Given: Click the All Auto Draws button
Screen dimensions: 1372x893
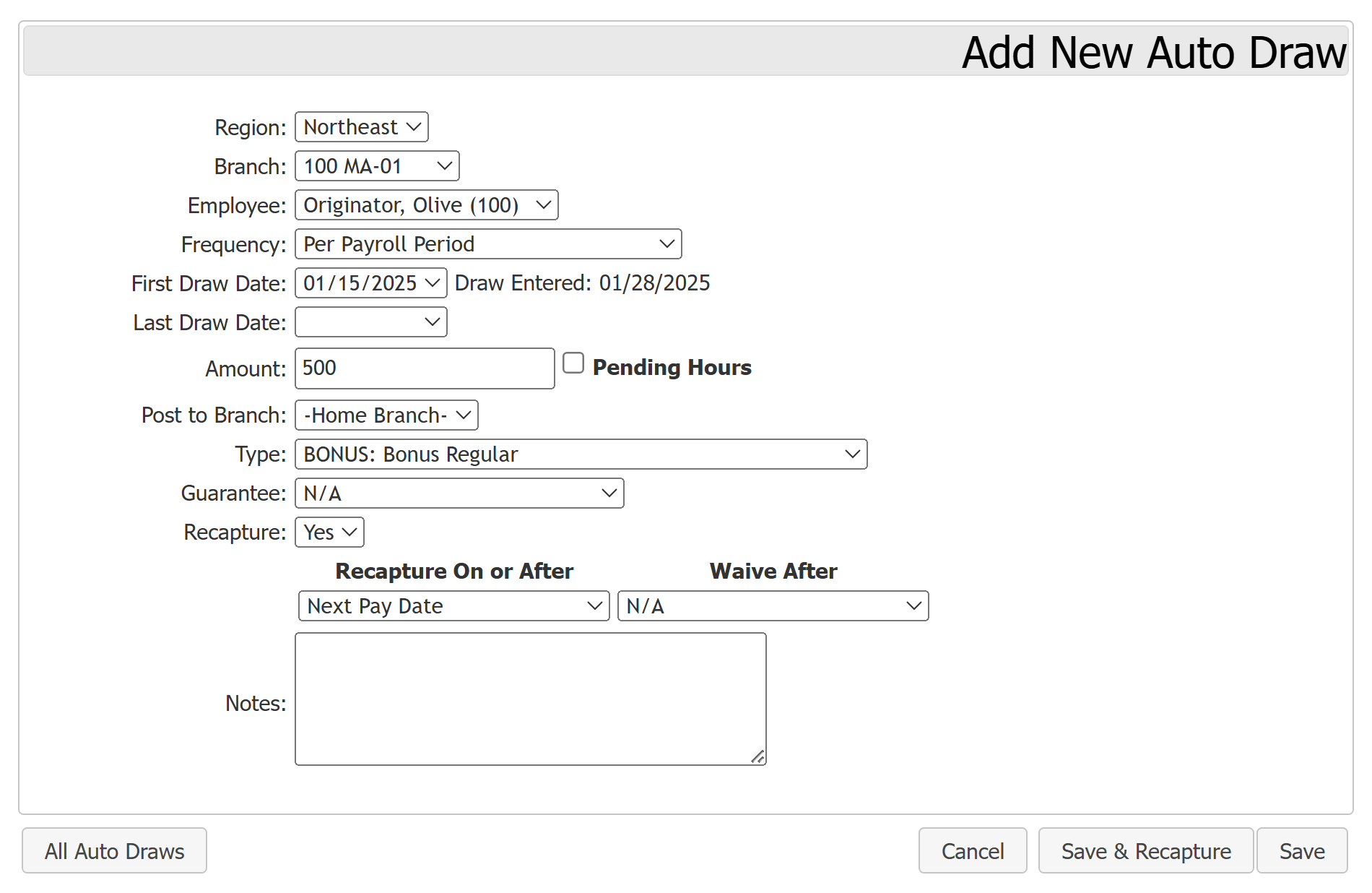Looking at the screenshot, I should (x=114, y=851).
